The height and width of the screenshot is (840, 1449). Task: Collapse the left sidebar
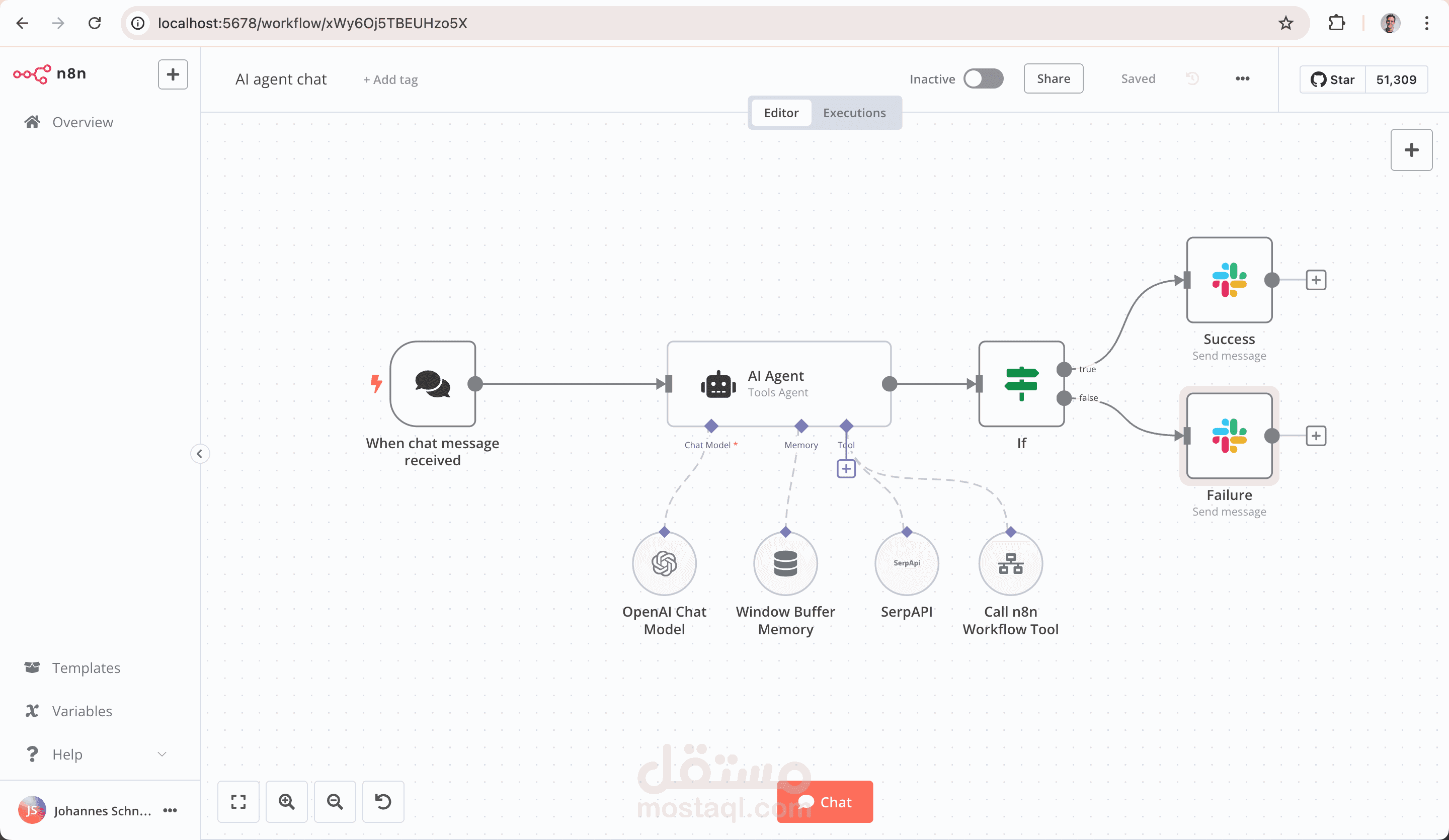200,454
